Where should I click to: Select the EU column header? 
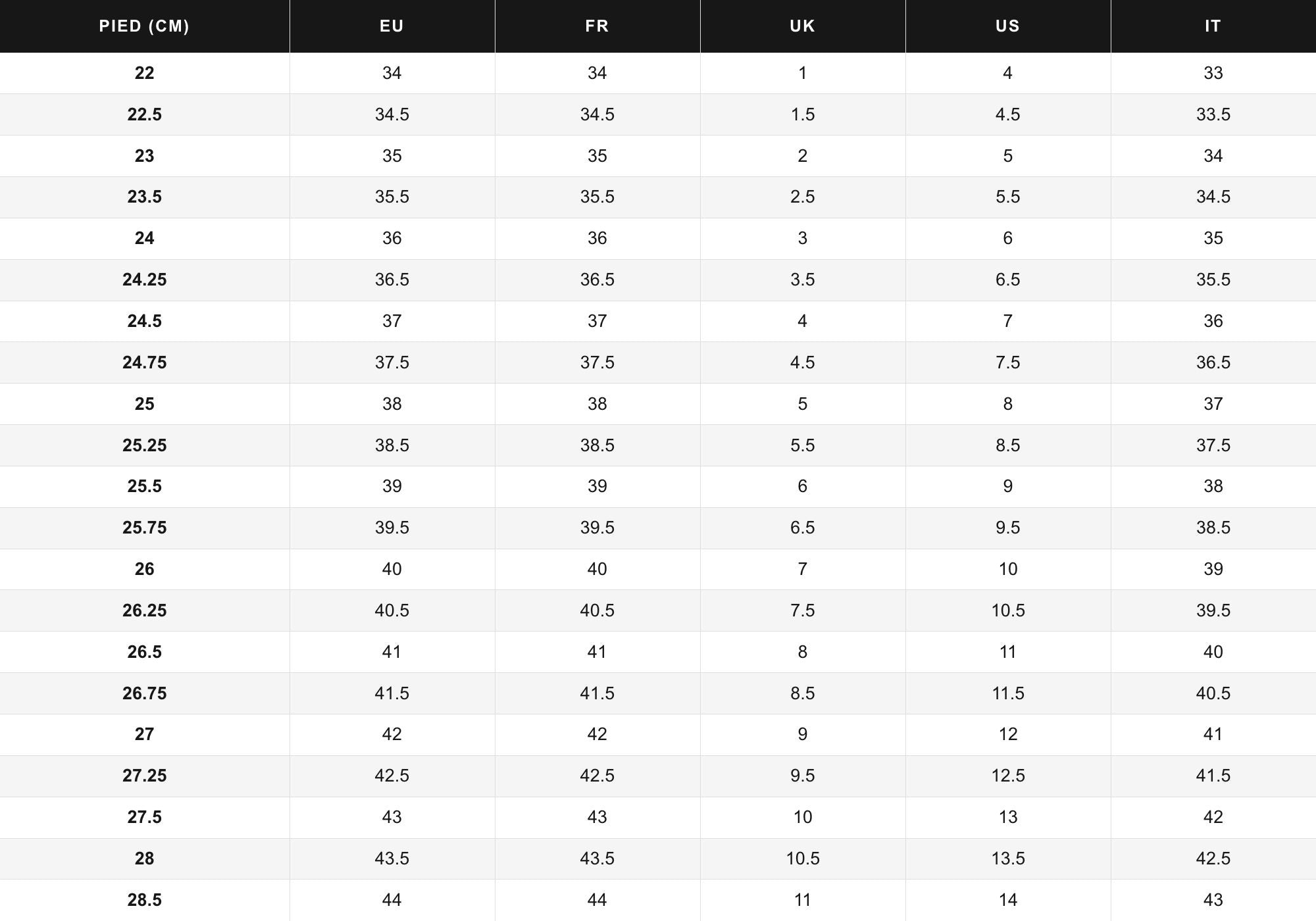click(x=392, y=26)
